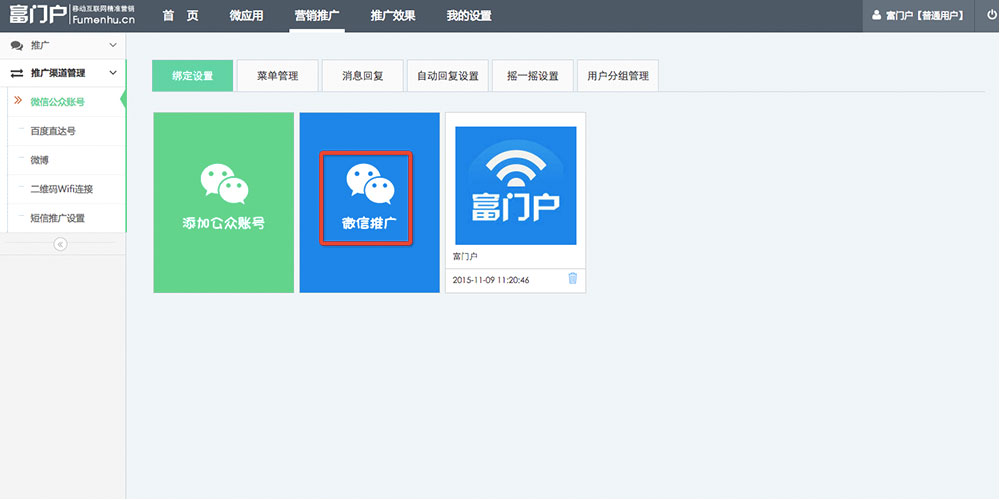Image resolution: width=1000 pixels, height=500 pixels.
Task: Click the Fumenhu.cn logo
Action: 71,15
